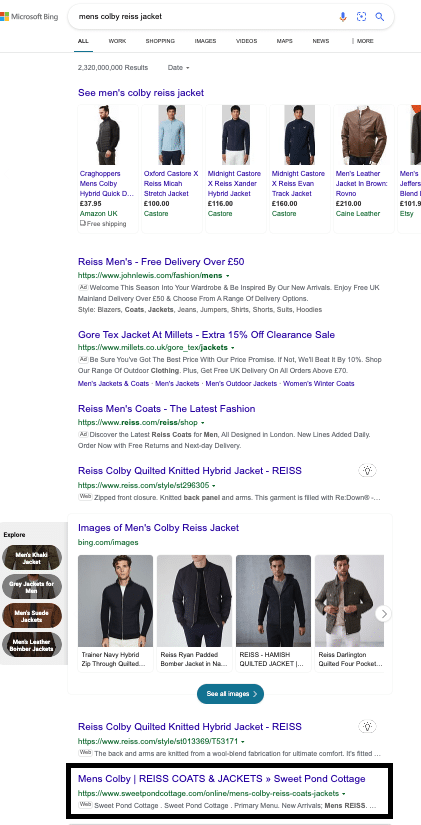This screenshot has height=825, width=421.
Task: Expand millets.co.uk URL dropdown arrow
Action: 233,348
